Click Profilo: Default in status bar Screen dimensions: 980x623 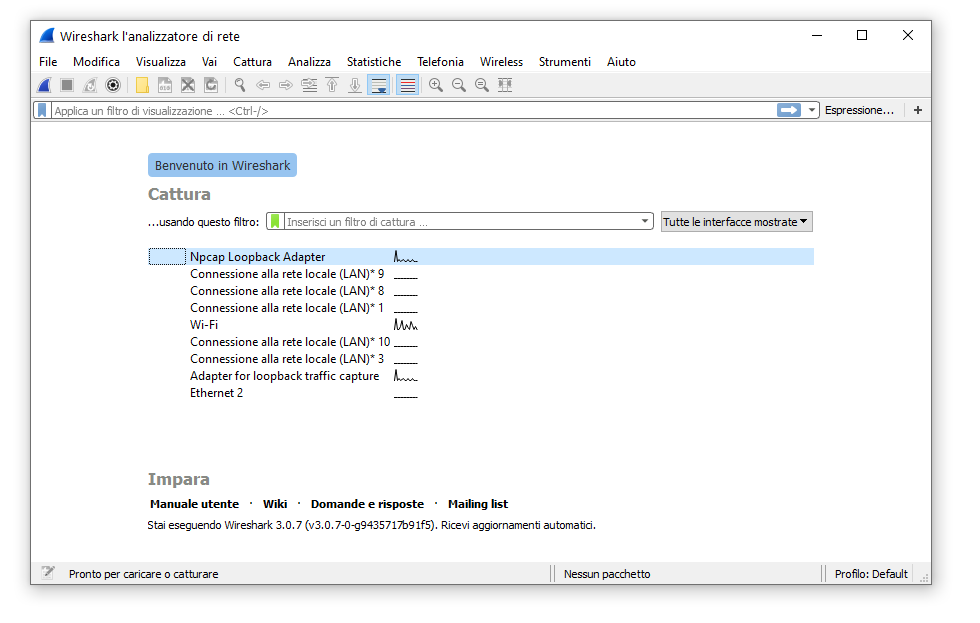pyautogui.click(x=871, y=574)
